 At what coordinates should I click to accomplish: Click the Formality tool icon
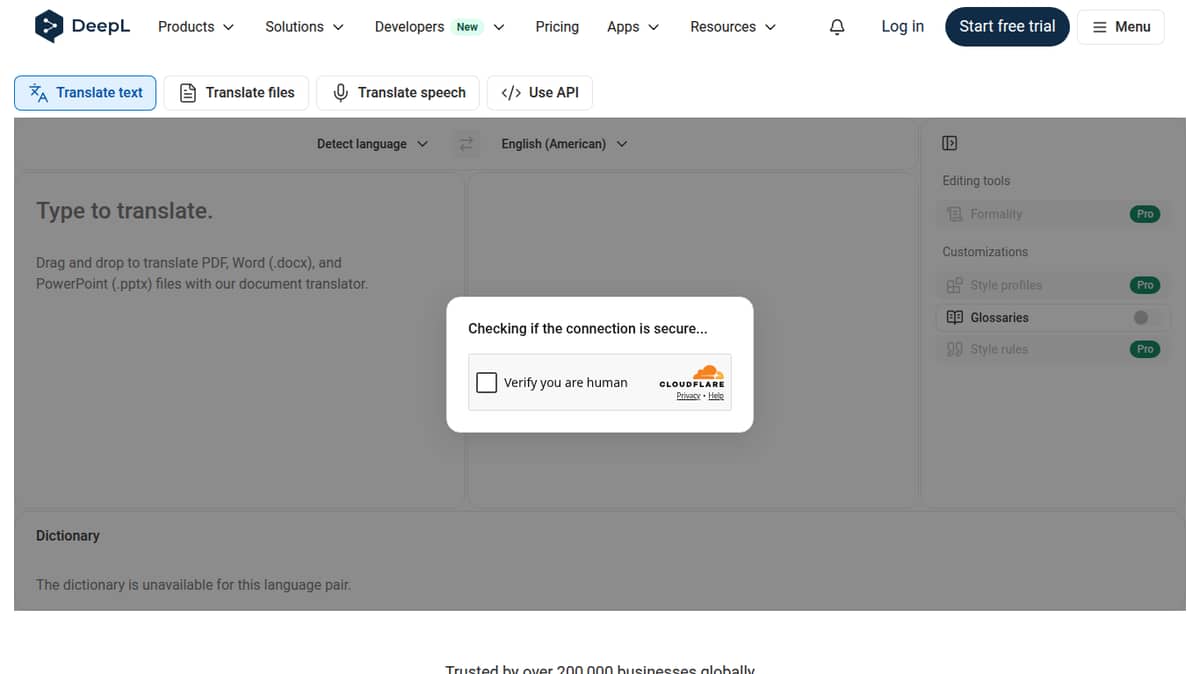[x=954, y=214]
